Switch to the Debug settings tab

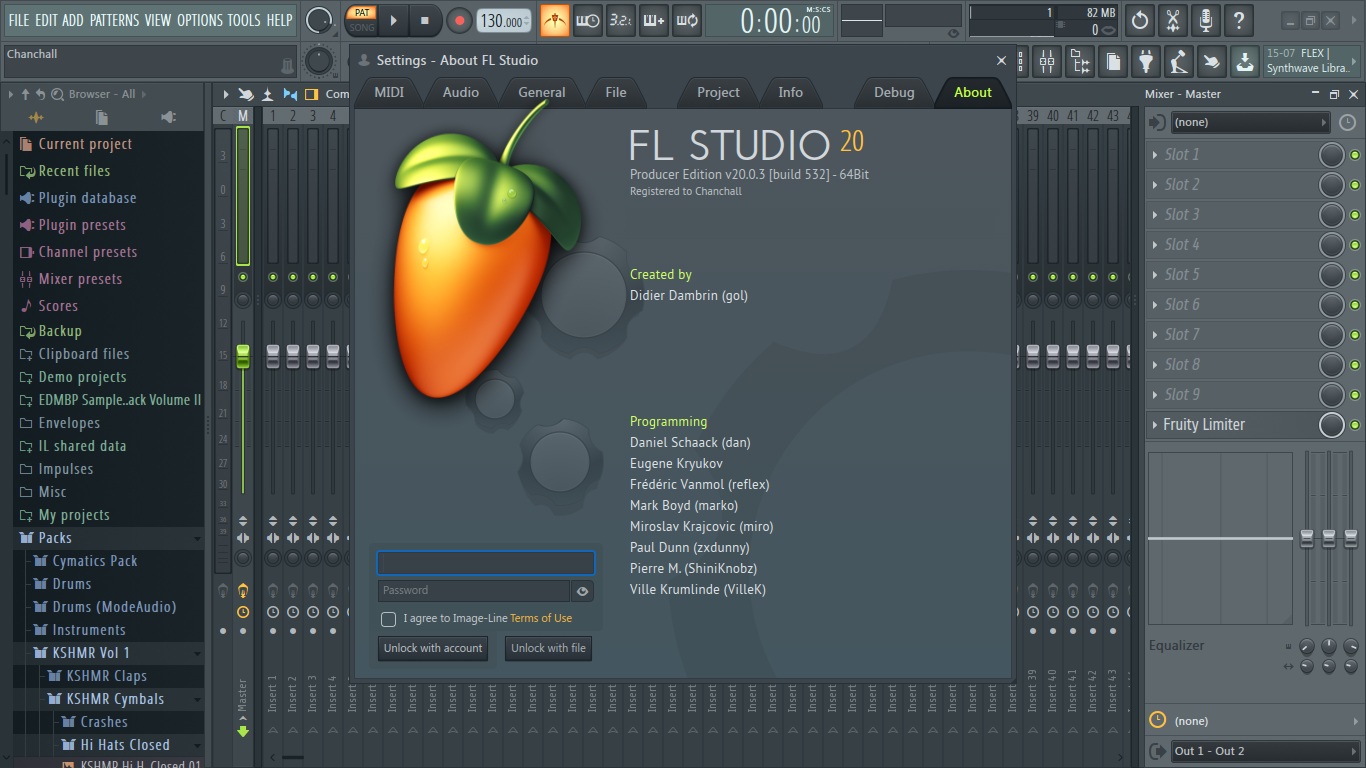894,92
